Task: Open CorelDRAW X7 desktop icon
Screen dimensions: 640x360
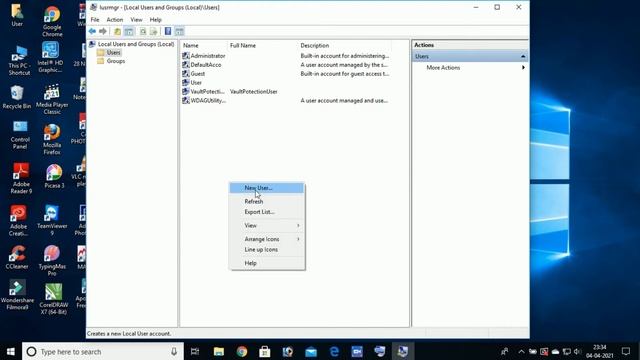Action: pyautogui.click(x=54, y=299)
